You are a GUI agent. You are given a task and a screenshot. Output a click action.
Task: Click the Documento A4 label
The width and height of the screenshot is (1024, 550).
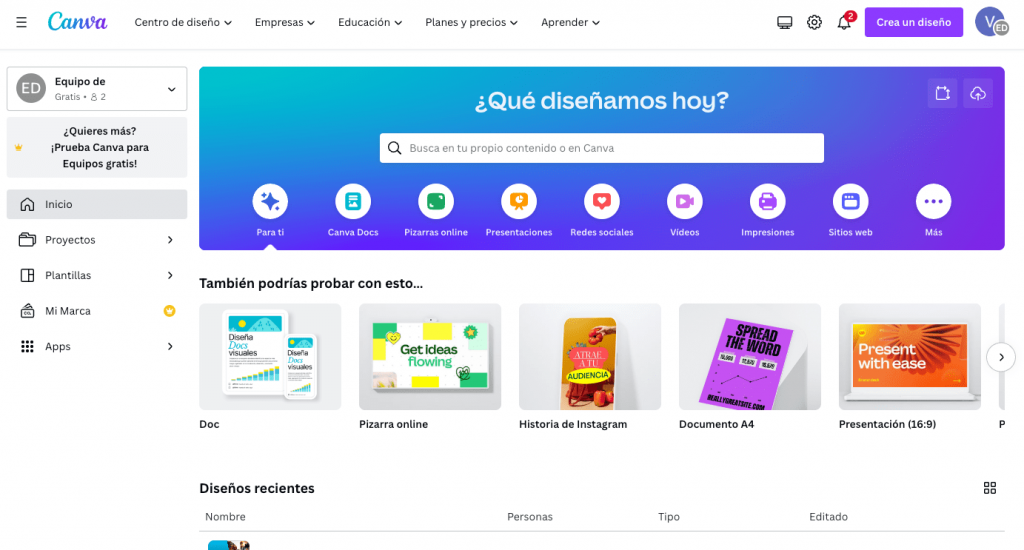pyautogui.click(x=716, y=425)
